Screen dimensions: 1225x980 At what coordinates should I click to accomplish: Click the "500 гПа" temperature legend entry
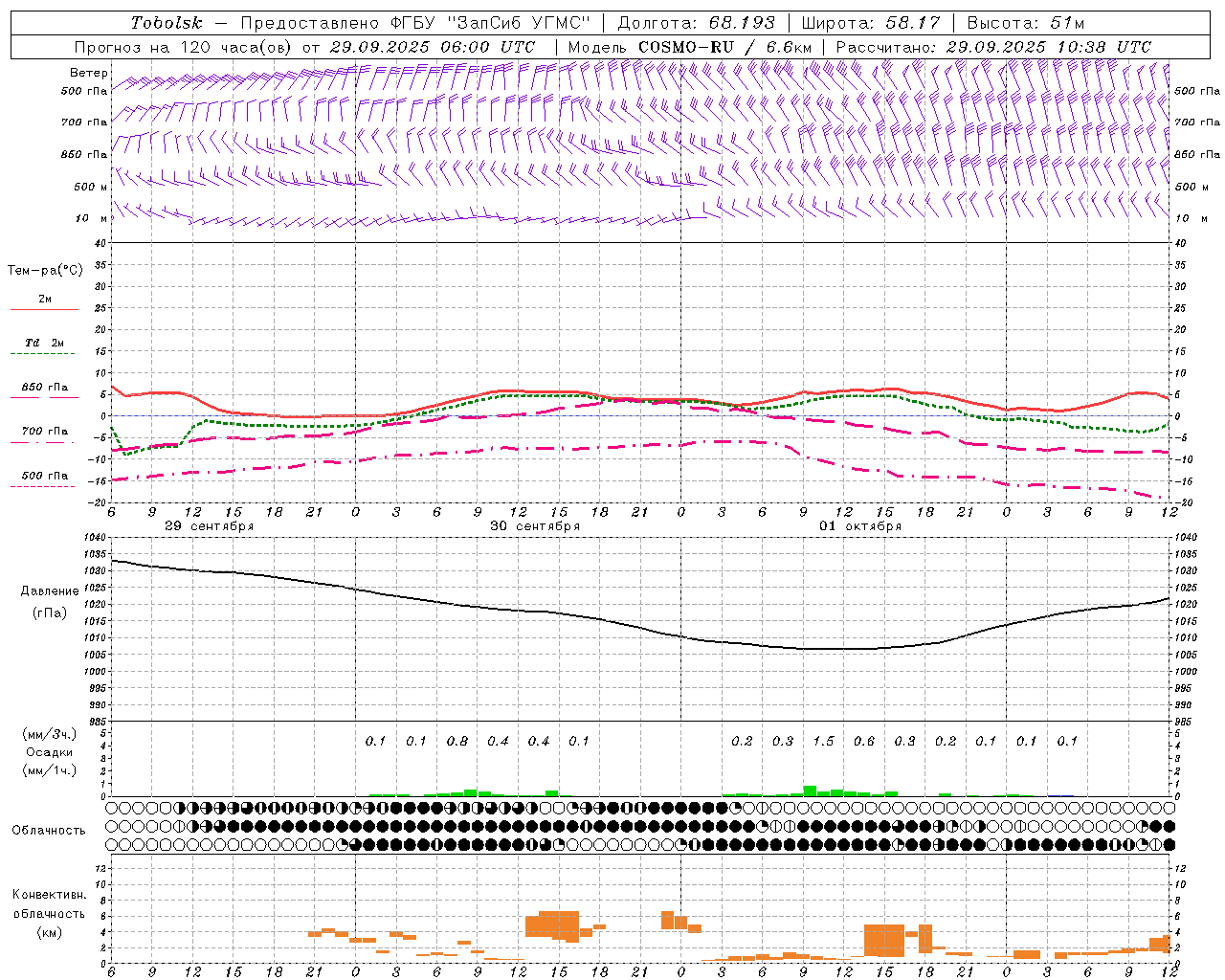[x=45, y=476]
